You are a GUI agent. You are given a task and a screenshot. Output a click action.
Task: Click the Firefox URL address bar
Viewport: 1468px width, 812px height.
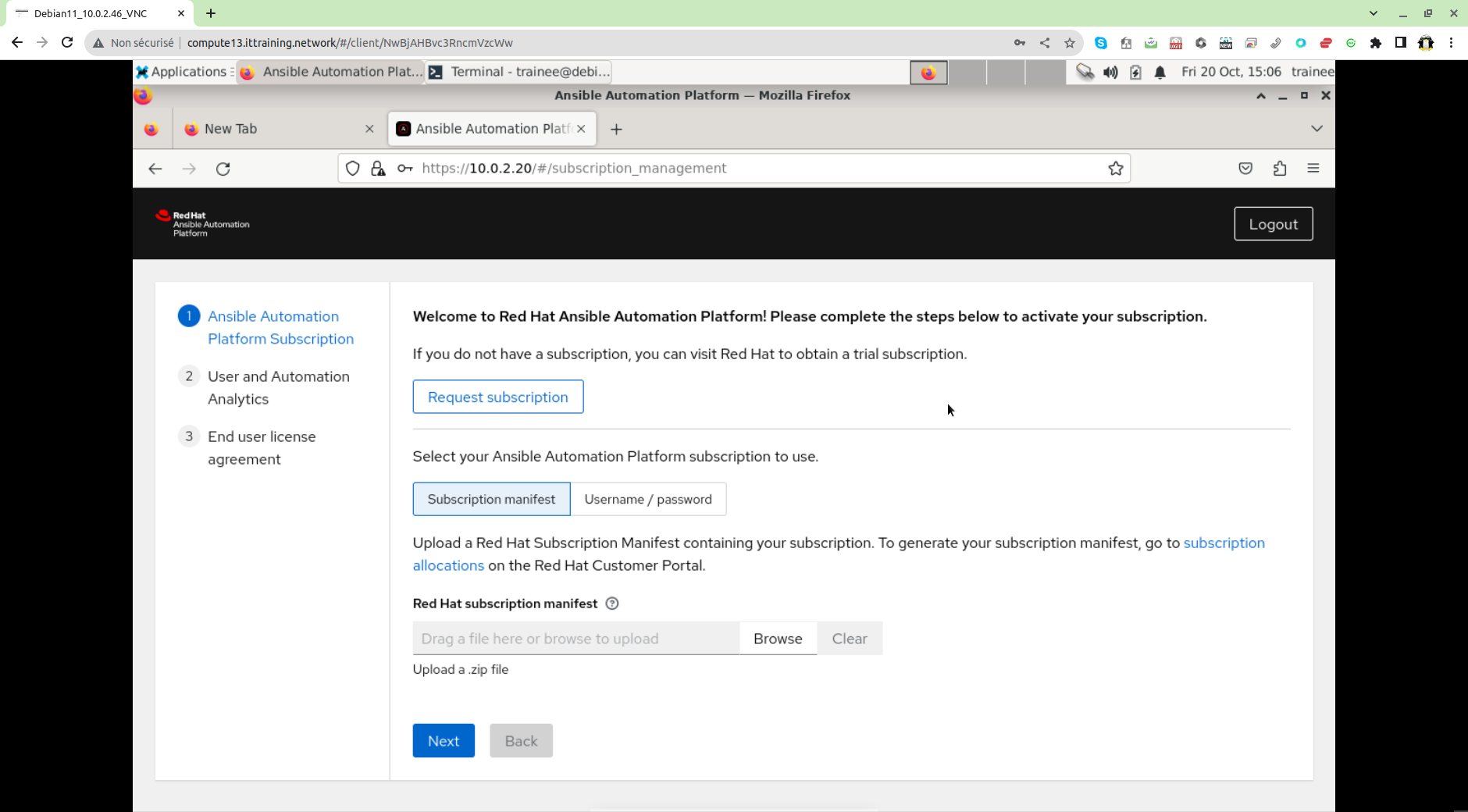734,169
